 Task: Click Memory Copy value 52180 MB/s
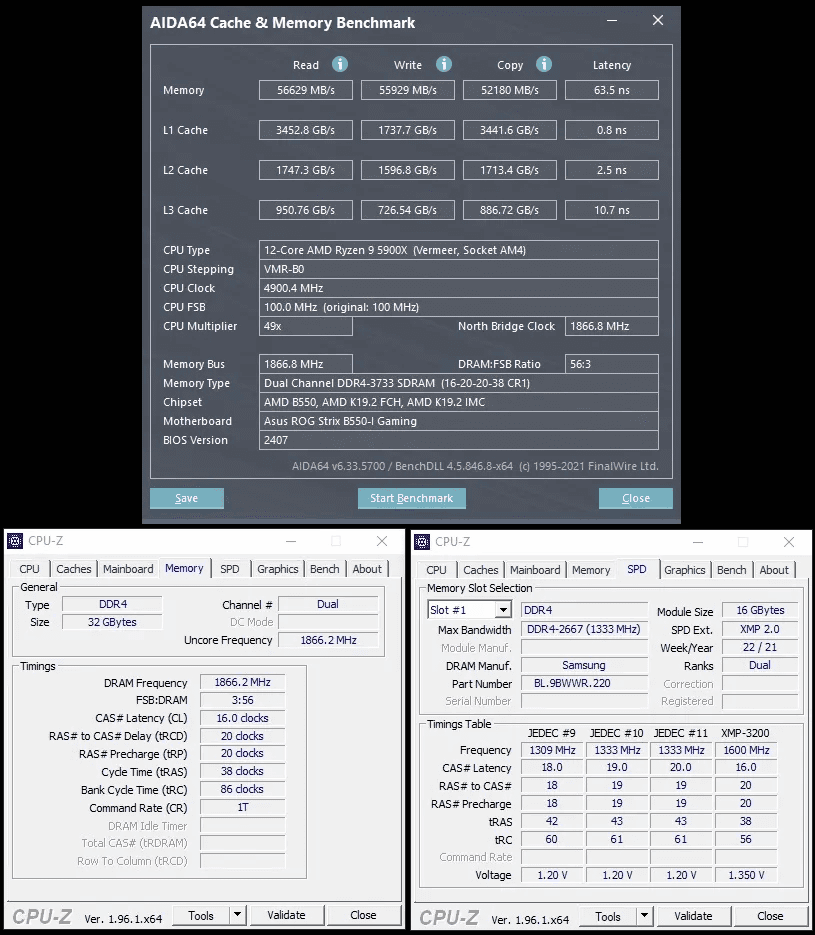(510, 90)
